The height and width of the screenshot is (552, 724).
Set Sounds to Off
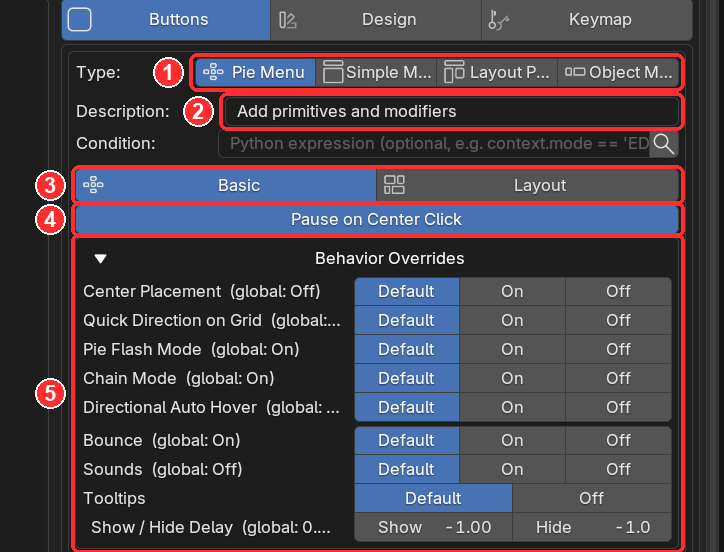[618, 469]
